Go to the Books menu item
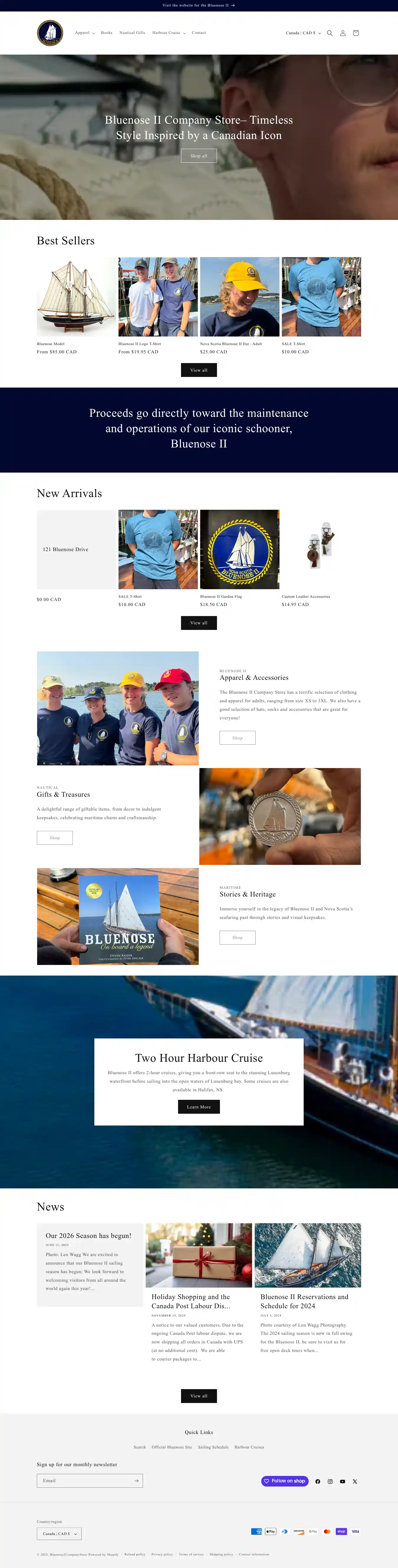 [107, 33]
